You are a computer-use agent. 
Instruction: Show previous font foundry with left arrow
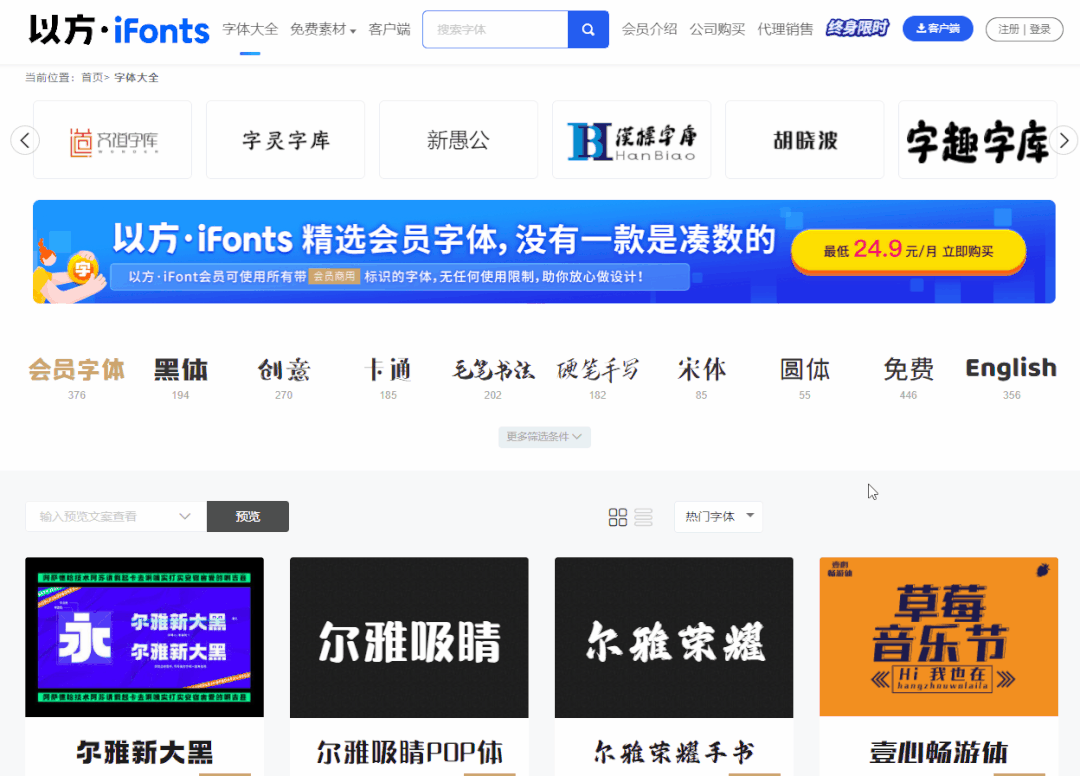(x=25, y=140)
